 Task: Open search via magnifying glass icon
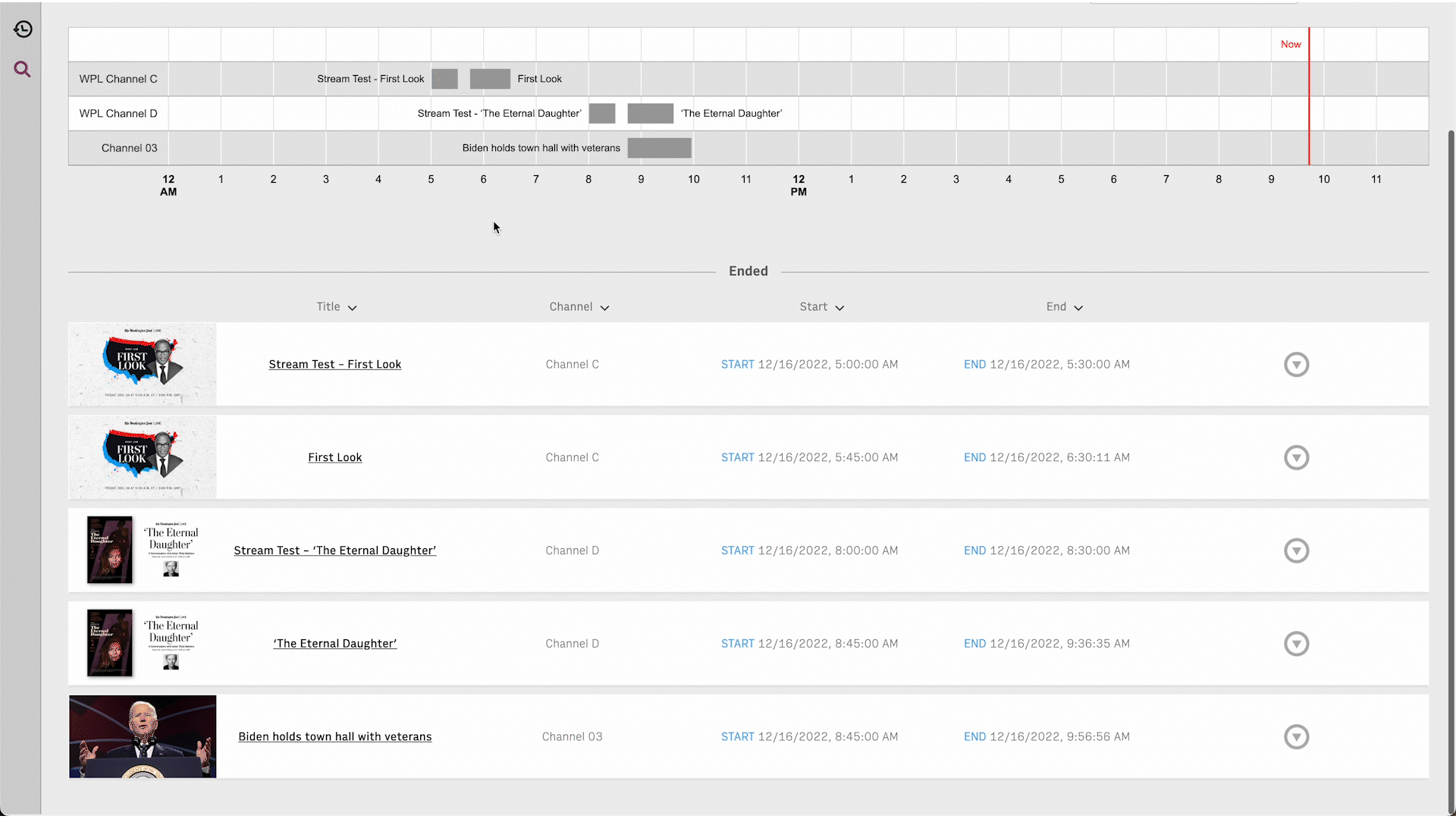(x=23, y=70)
